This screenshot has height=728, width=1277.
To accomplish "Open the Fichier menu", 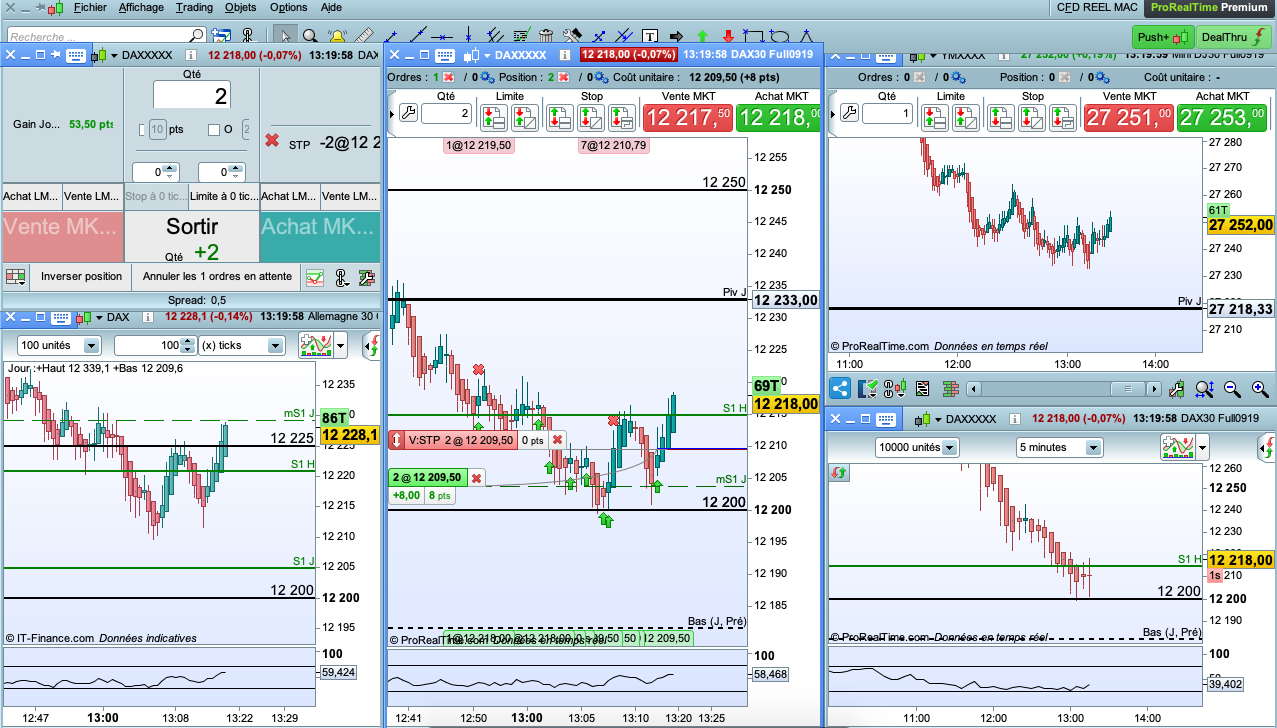I will (91, 7).
